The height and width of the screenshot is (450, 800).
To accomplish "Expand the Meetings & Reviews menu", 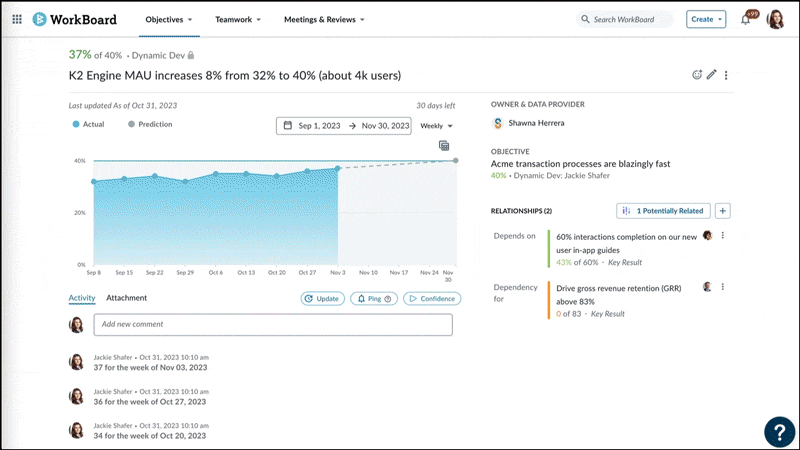I will pyautogui.click(x=324, y=19).
